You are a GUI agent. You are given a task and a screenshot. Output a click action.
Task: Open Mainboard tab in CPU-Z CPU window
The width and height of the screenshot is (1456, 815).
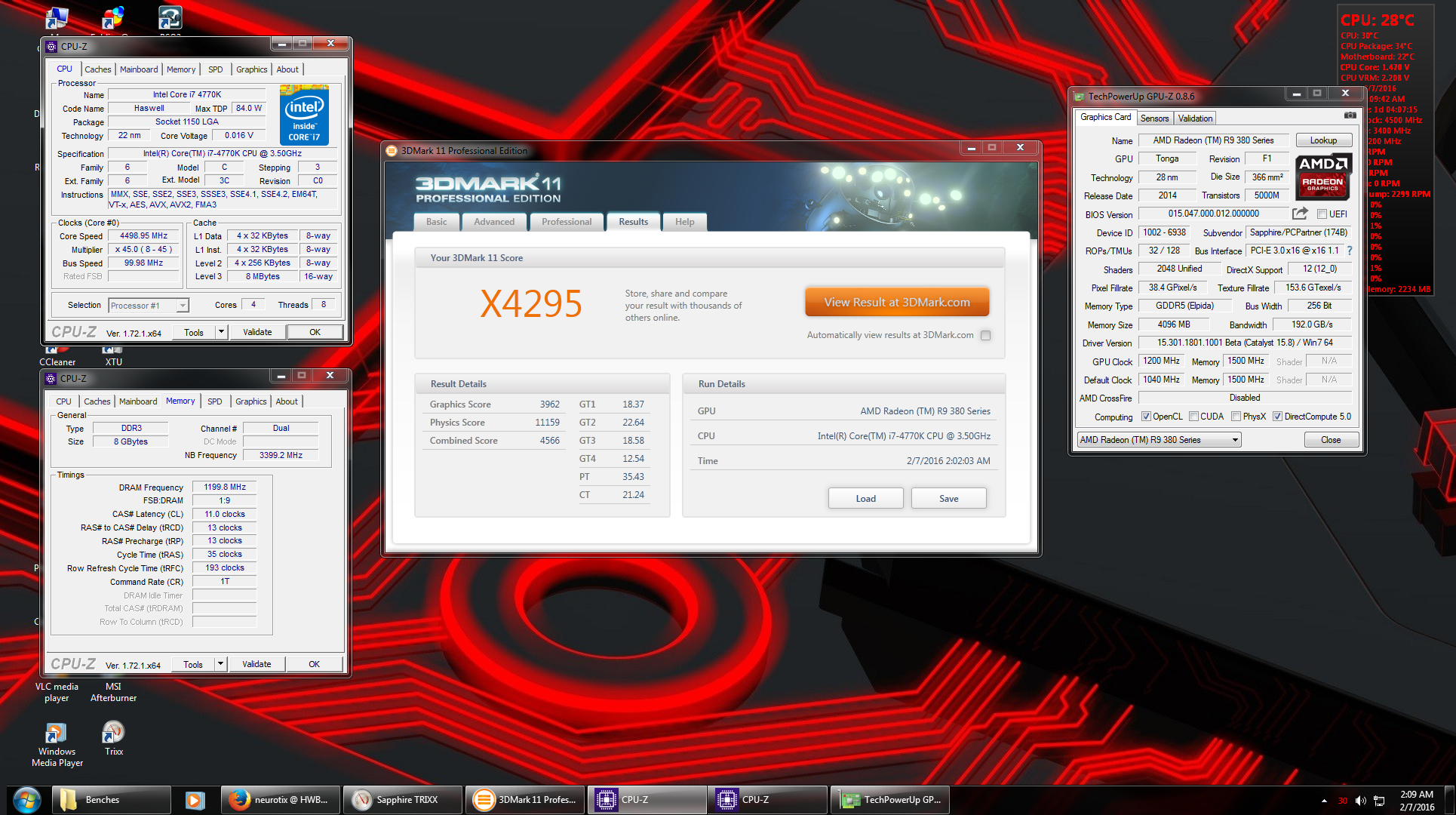click(x=139, y=69)
